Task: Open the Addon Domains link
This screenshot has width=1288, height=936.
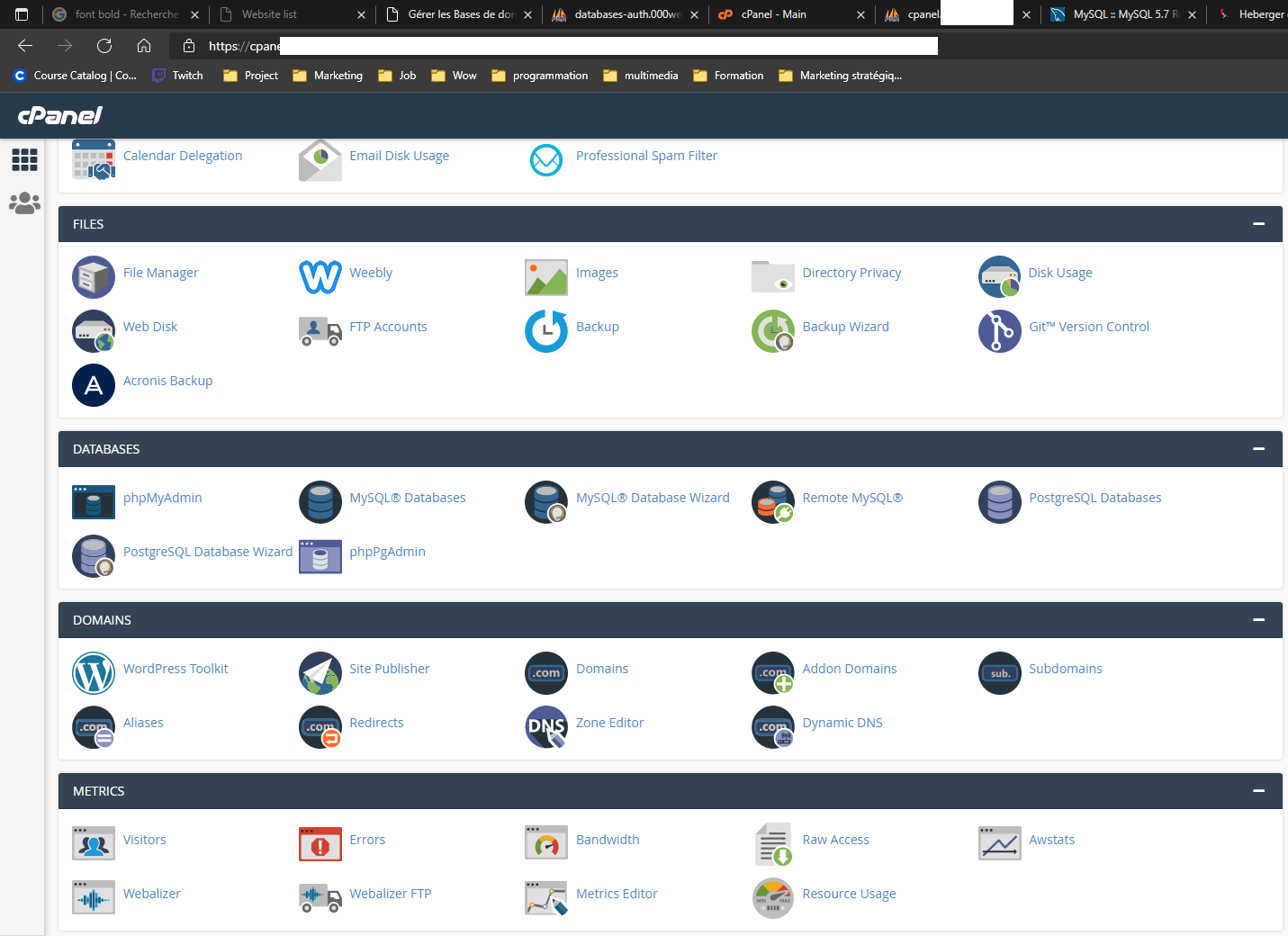Action: (x=850, y=669)
